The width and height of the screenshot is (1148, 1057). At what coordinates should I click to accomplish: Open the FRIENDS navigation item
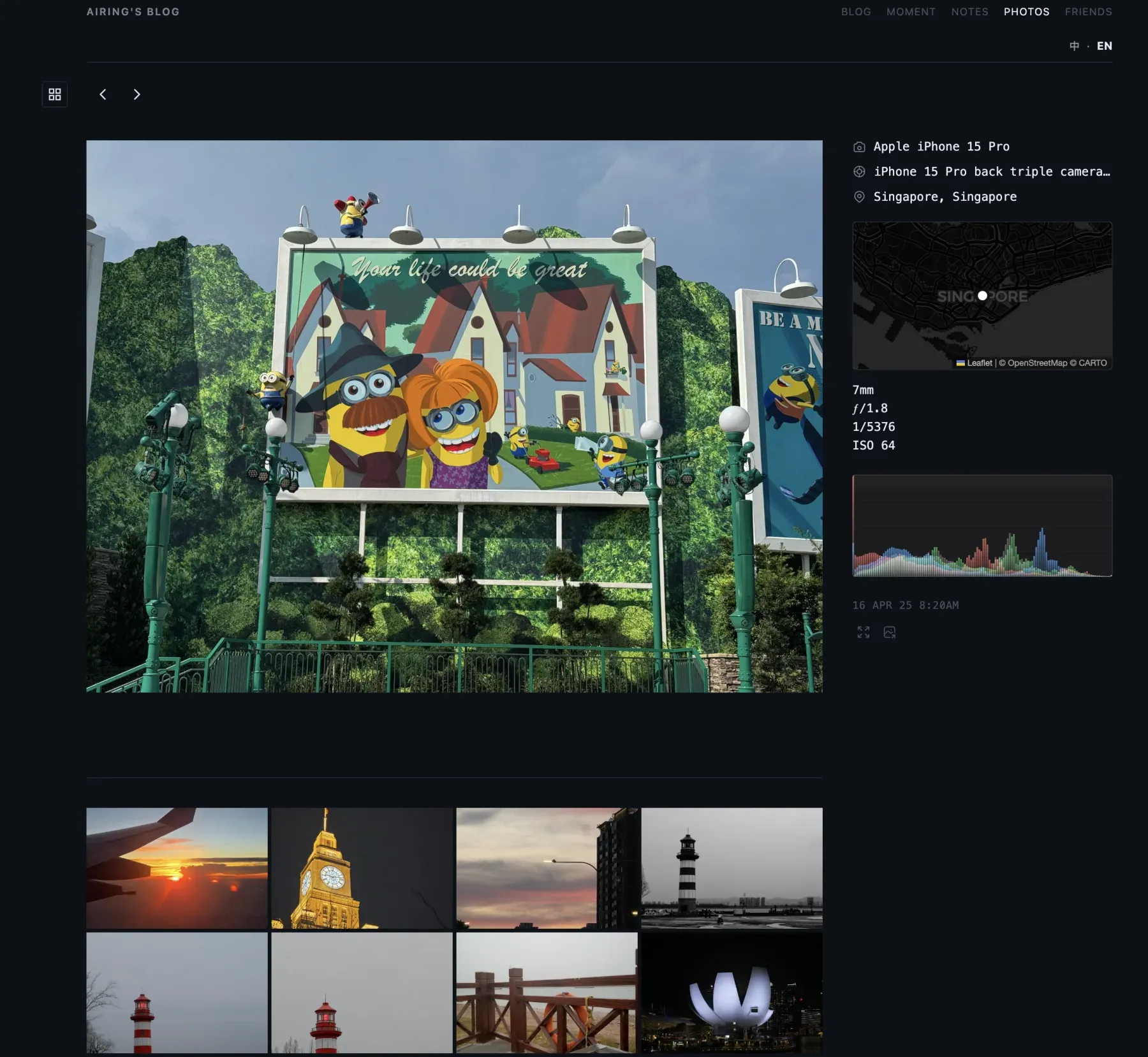1088,11
